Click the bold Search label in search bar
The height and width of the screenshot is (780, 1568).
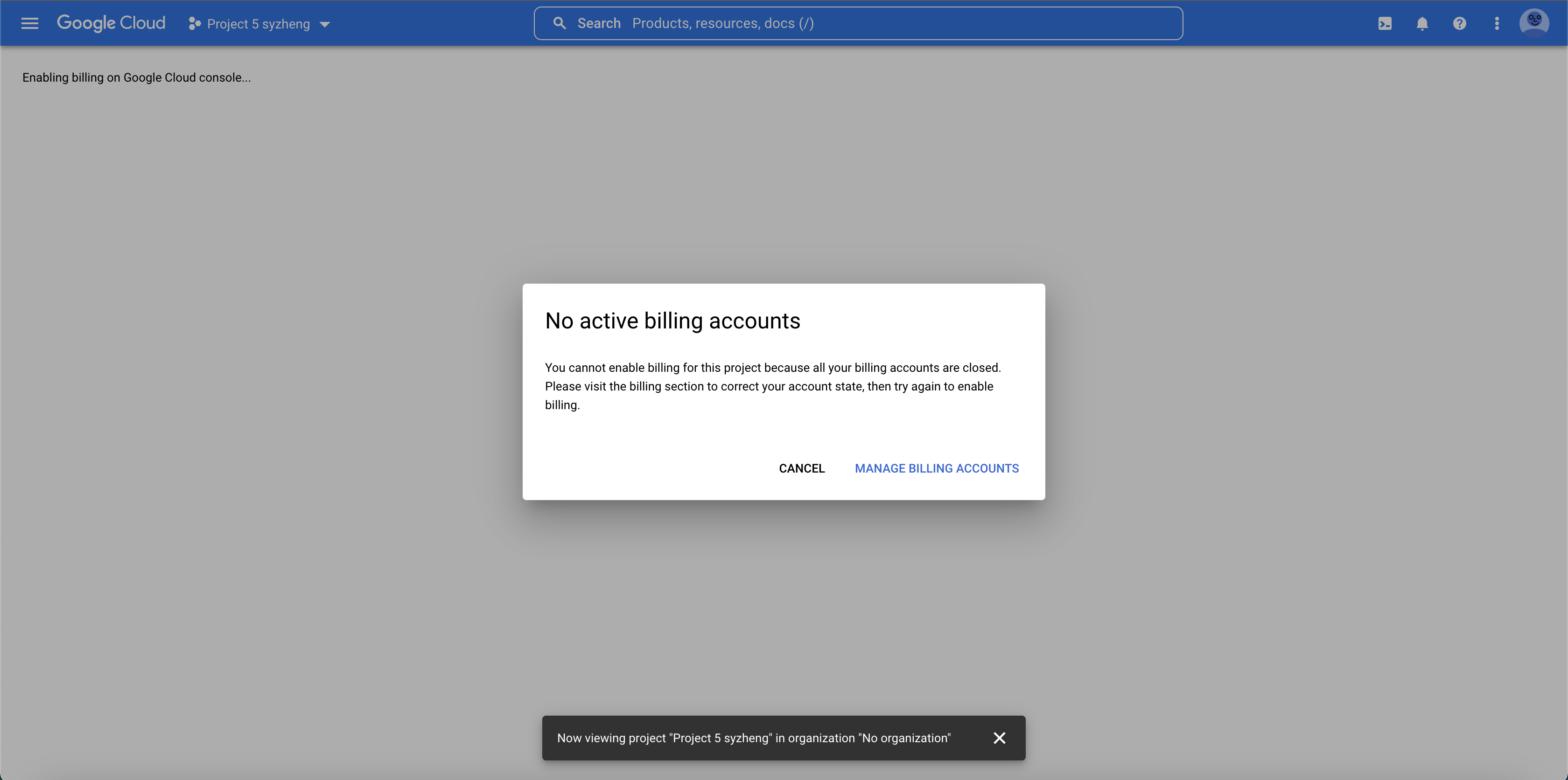pyautogui.click(x=598, y=23)
